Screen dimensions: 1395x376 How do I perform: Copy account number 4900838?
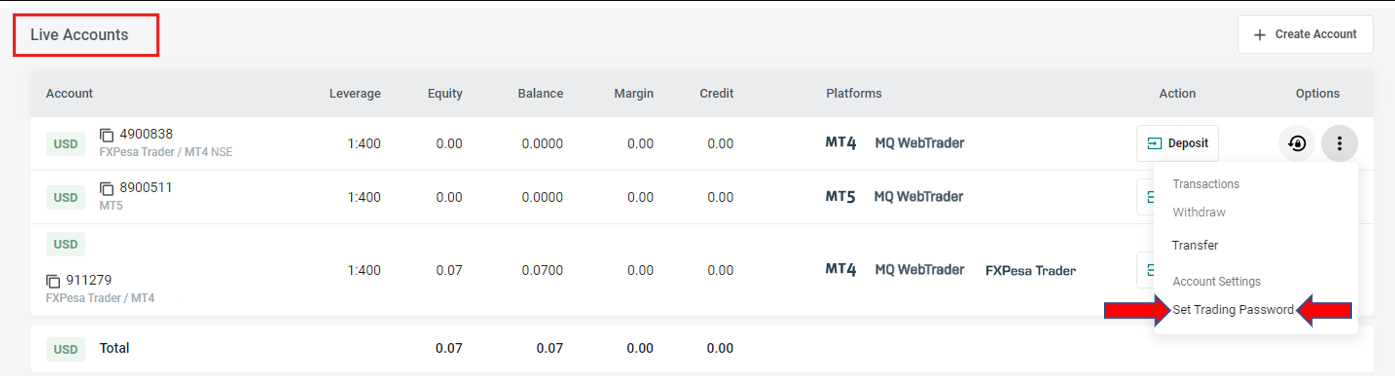tap(107, 135)
